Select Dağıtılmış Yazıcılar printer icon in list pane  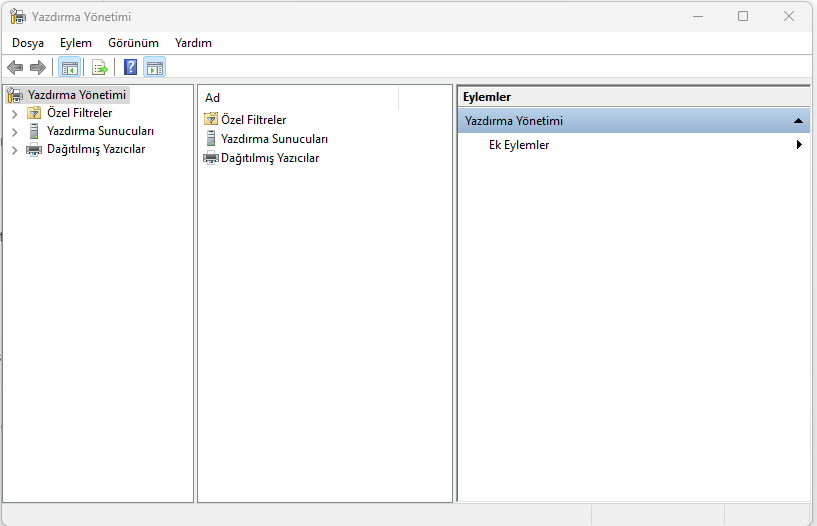210,158
